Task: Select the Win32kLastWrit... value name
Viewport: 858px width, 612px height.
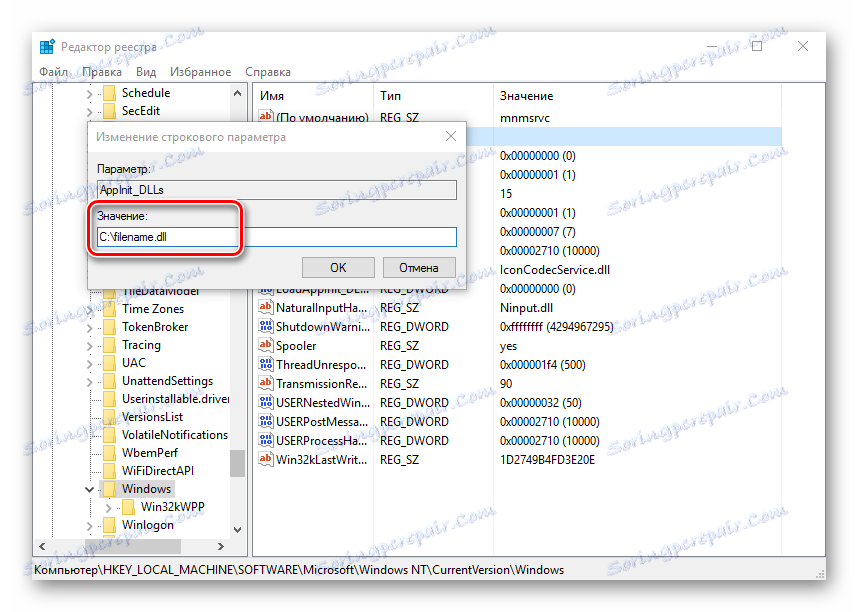Action: (322, 460)
